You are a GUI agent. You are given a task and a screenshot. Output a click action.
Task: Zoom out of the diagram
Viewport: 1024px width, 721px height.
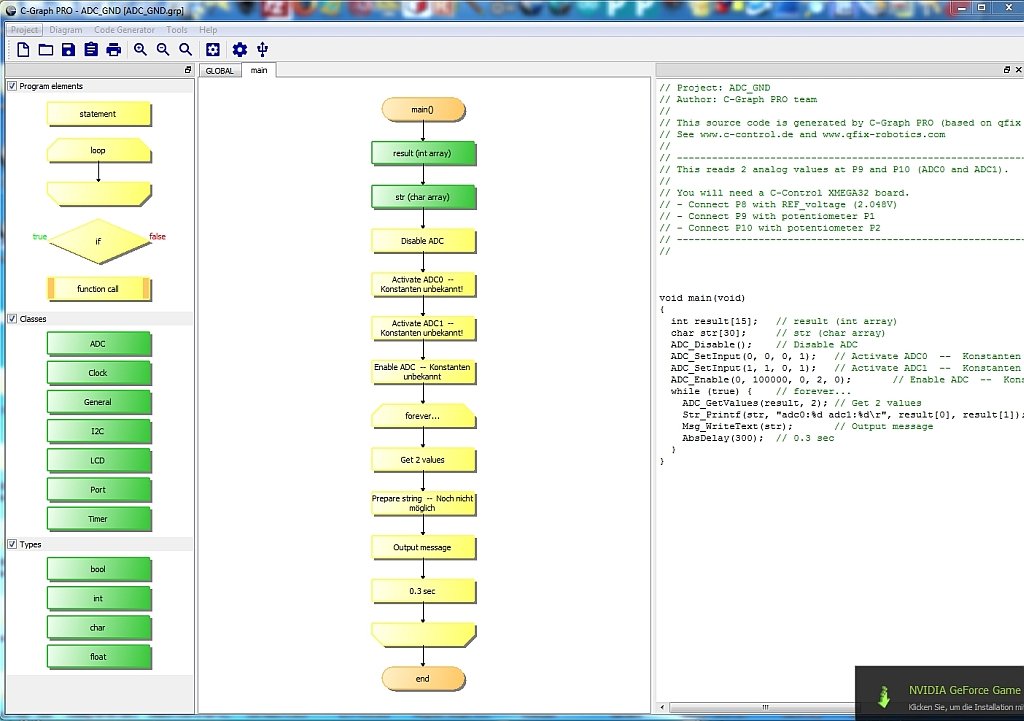pos(163,50)
